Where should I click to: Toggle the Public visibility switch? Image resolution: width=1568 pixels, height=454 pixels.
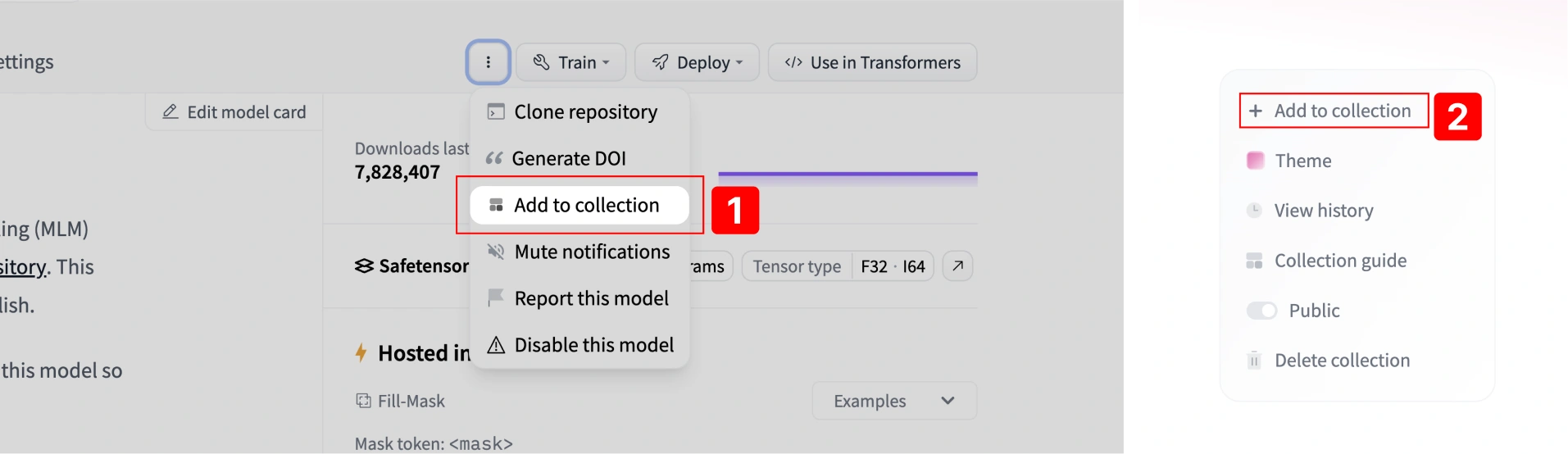point(1261,311)
